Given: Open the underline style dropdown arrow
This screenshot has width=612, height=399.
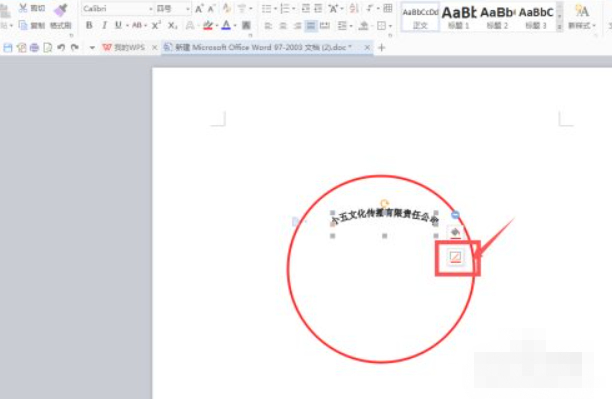Looking at the screenshot, I should 127,26.
